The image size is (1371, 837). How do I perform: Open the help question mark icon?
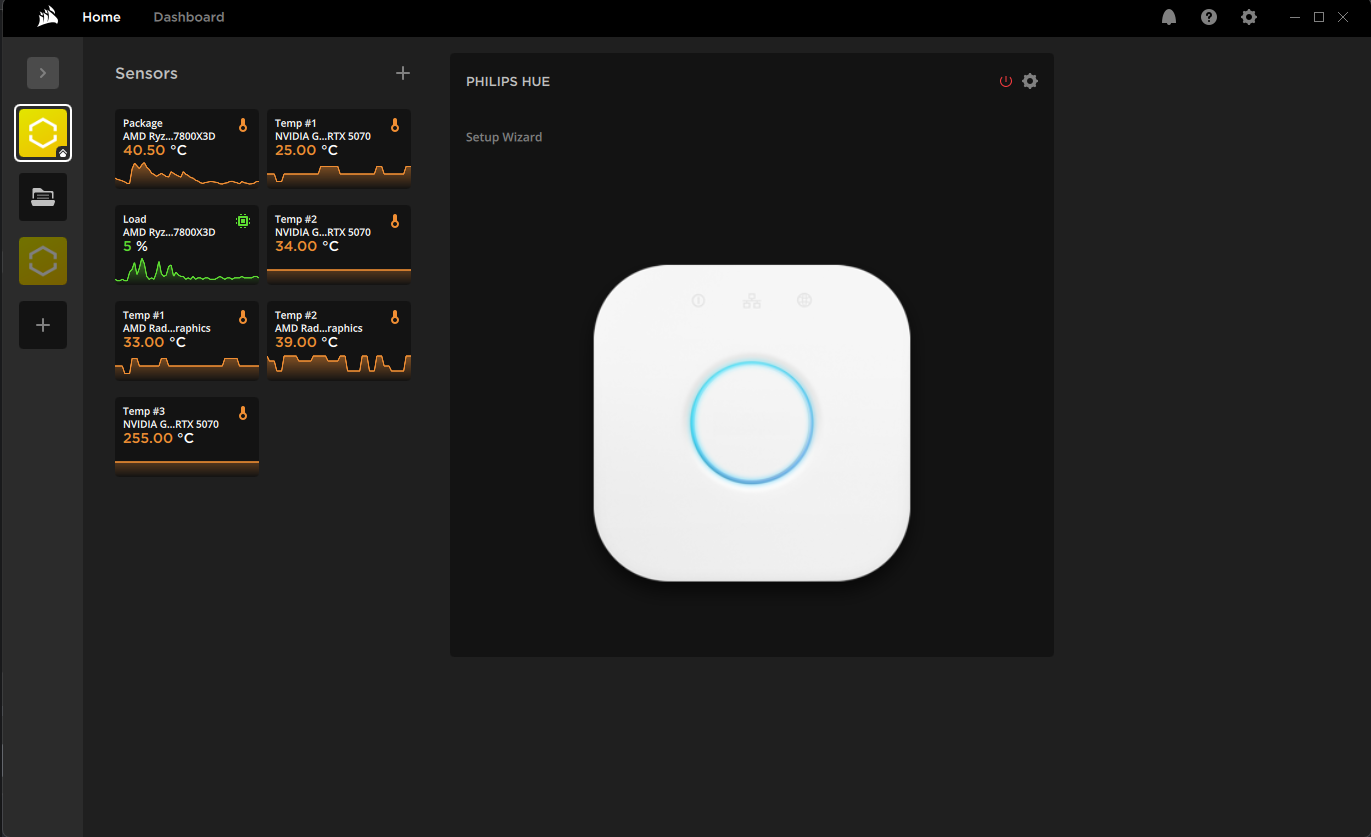click(1209, 17)
